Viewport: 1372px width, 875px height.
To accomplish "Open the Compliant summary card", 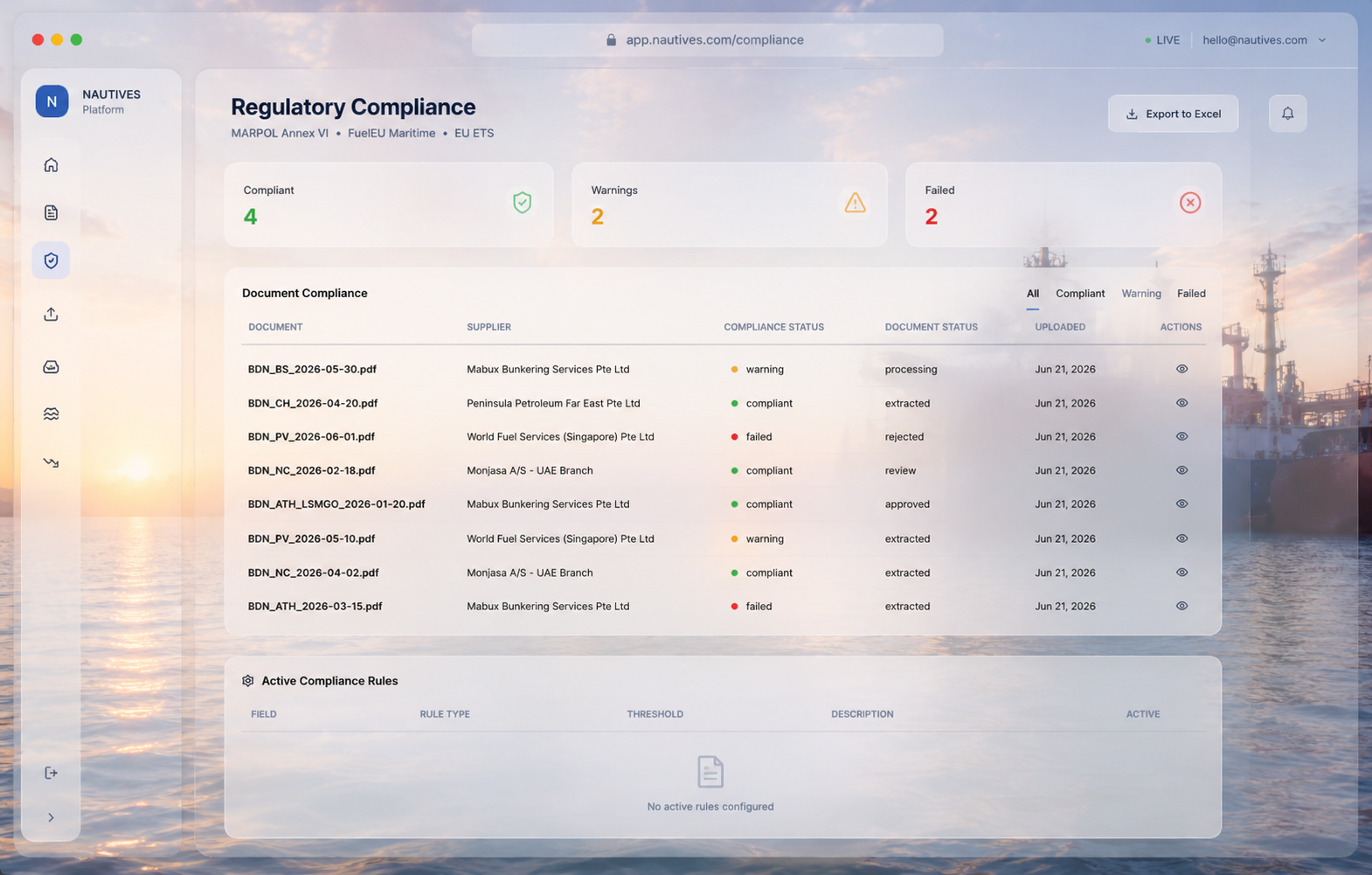I will coord(389,205).
